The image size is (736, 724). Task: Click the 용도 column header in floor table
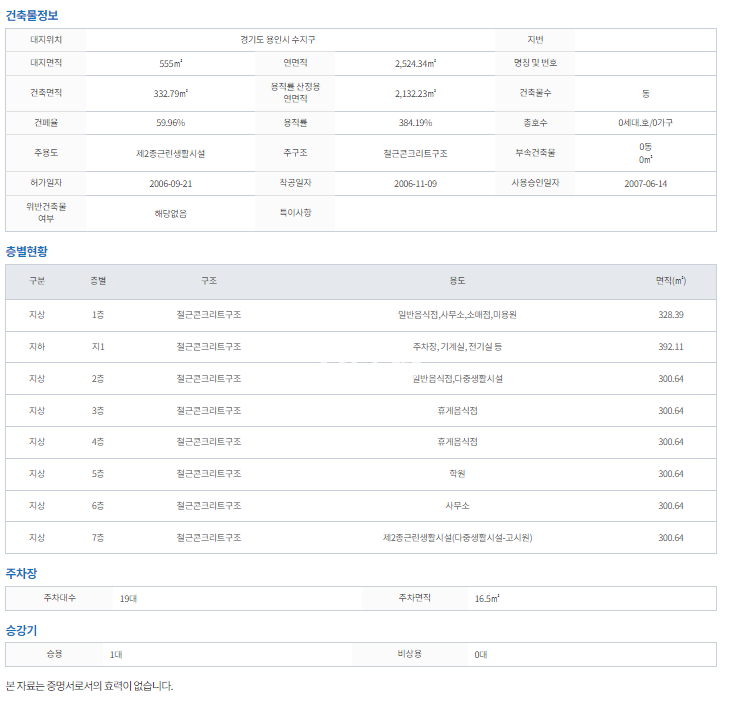point(456,282)
